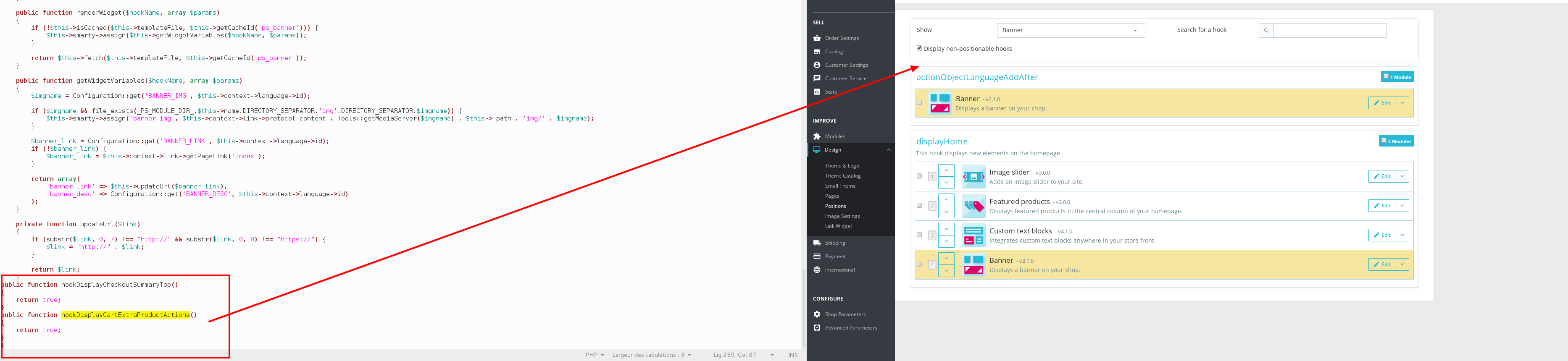Open Edit dropdown arrow for displayHome Banner
This screenshot has width=1568, height=361.
1402,264
